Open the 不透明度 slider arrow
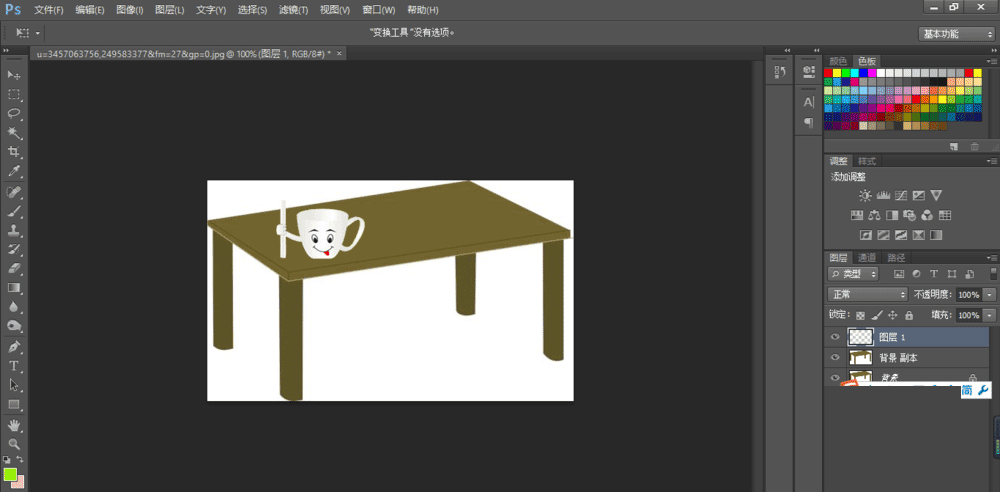This screenshot has height=492, width=1000. pos(990,295)
